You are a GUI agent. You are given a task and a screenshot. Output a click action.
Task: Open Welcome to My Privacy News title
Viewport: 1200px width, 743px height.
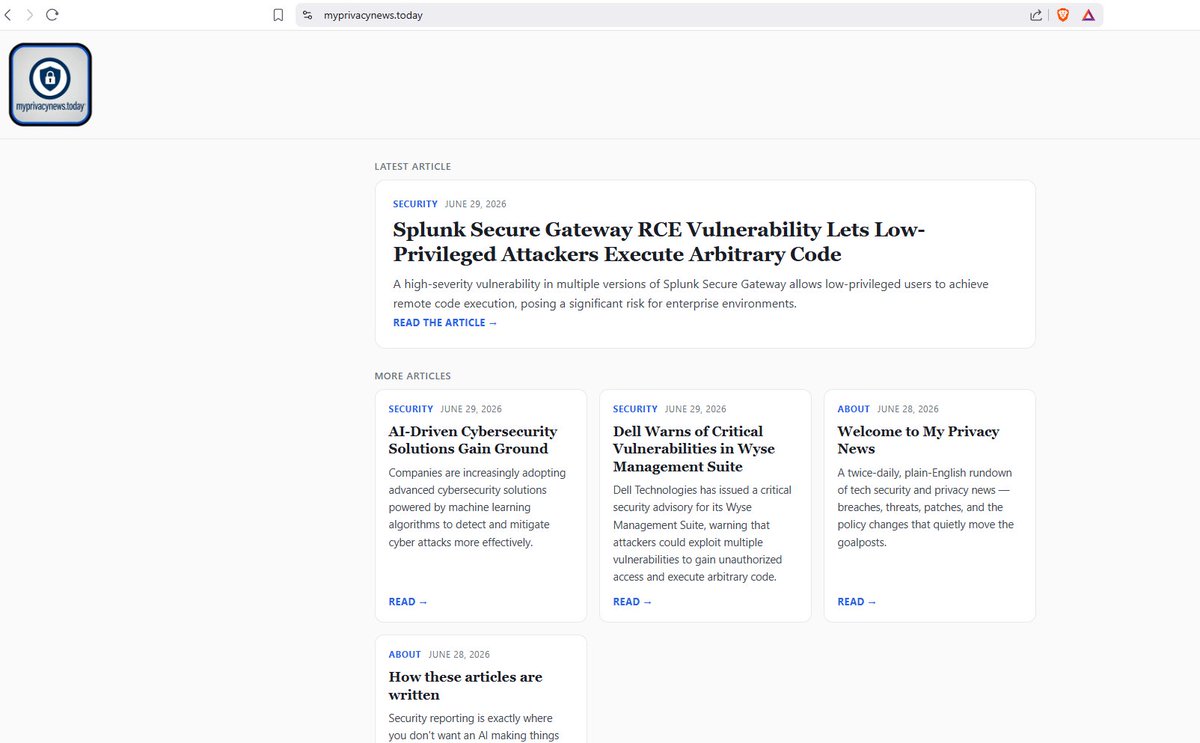point(918,440)
